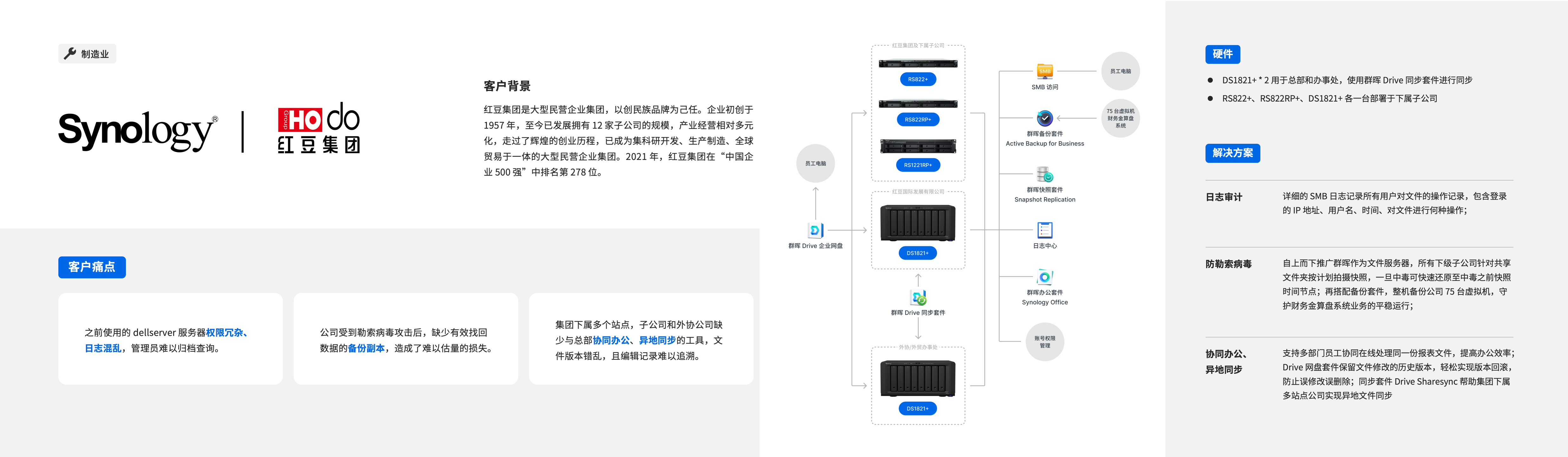
Task: Click the 制造业 tag
Action: pyautogui.click(x=87, y=54)
